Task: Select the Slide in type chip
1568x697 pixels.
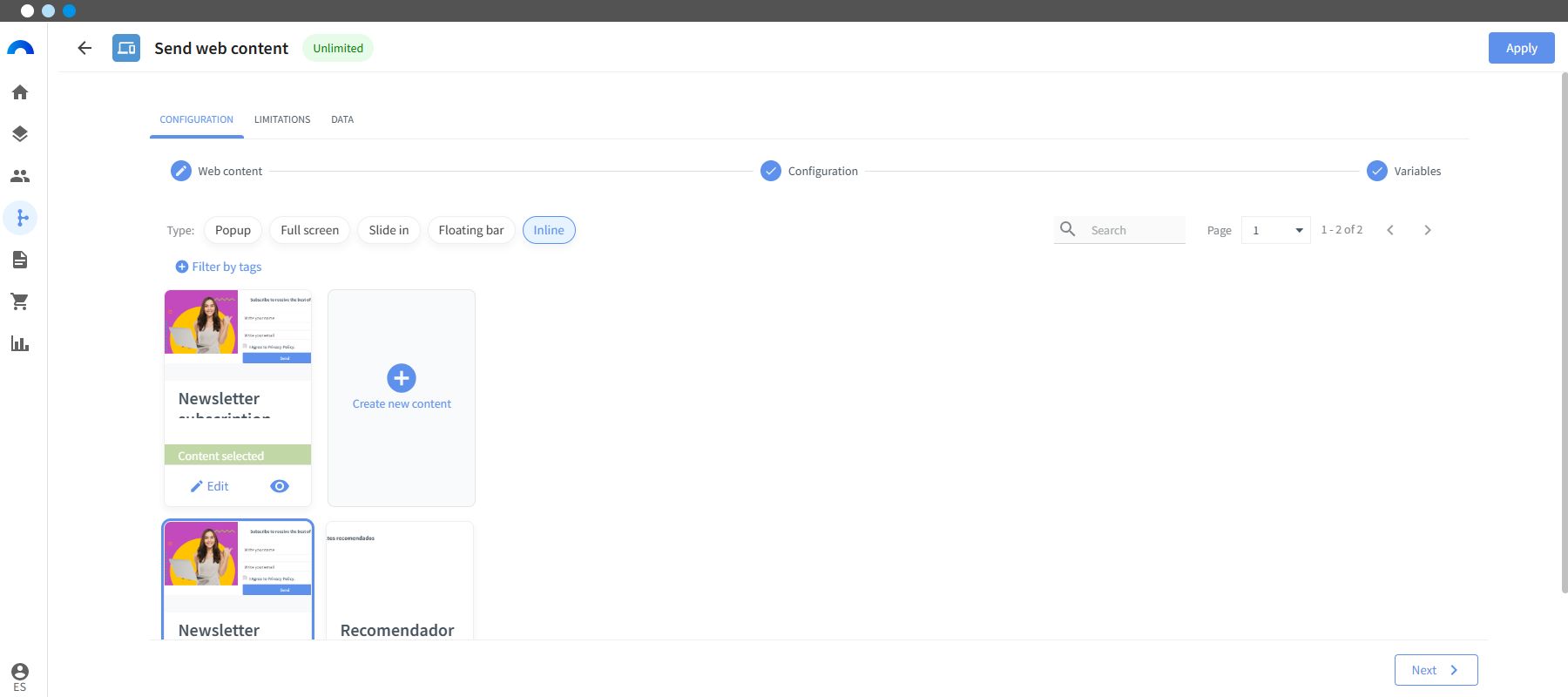Action: click(x=389, y=230)
